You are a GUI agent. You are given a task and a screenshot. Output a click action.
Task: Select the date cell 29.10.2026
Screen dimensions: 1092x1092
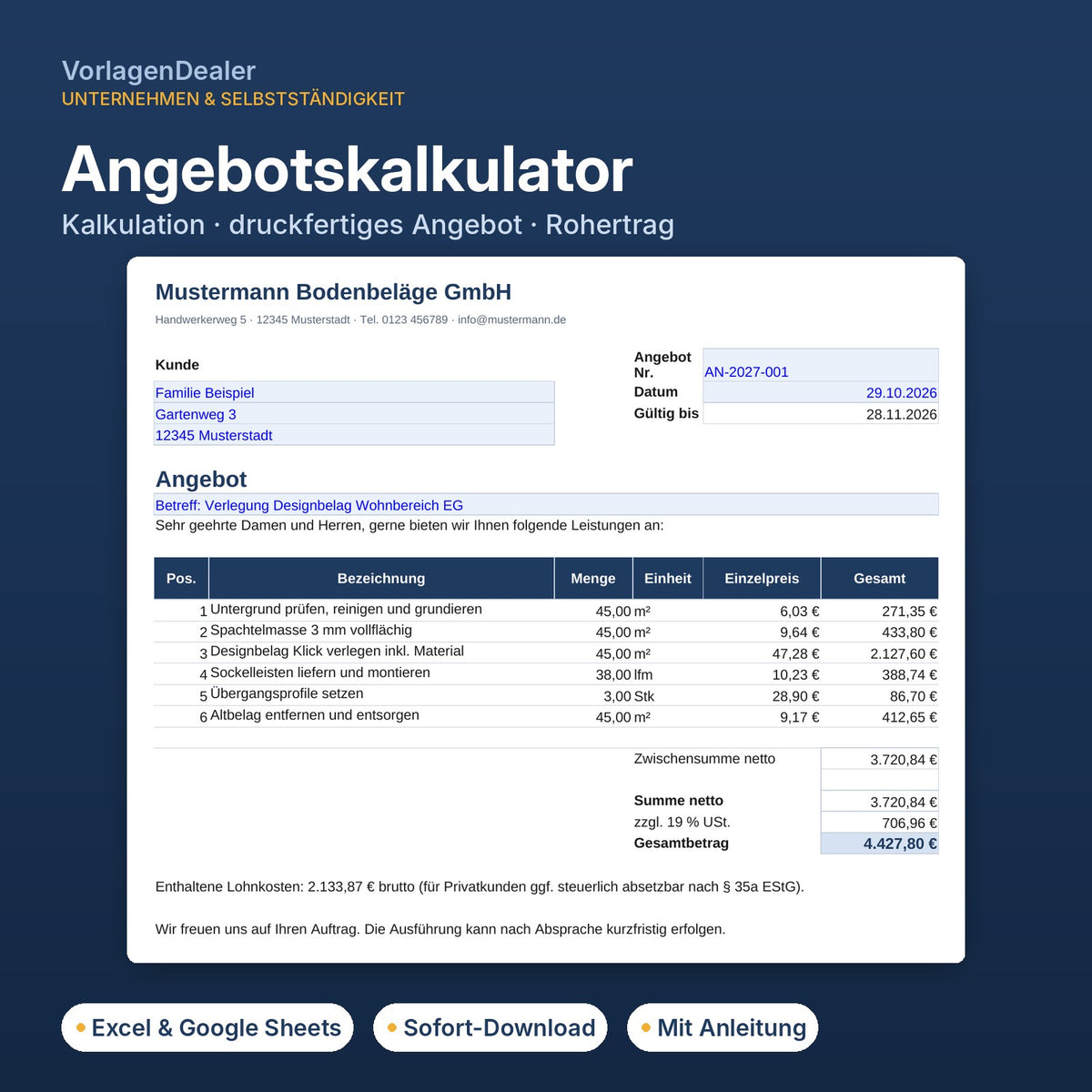coord(821,392)
